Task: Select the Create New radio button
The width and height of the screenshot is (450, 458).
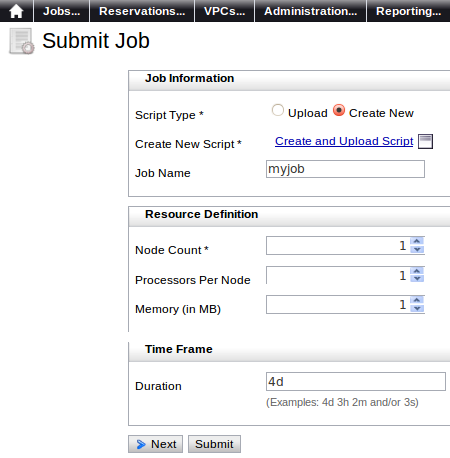Action: (339, 110)
